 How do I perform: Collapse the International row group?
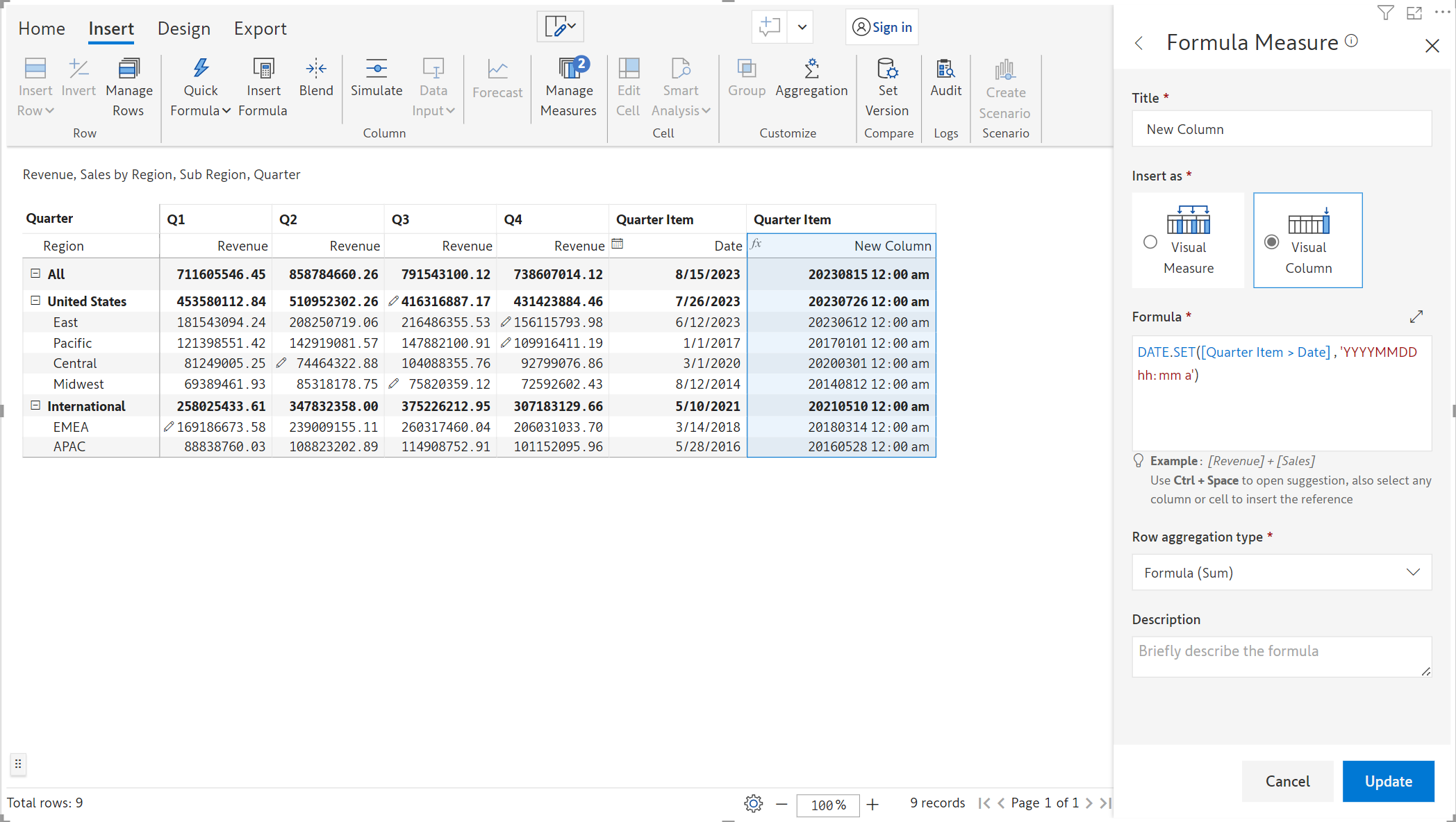(x=35, y=405)
